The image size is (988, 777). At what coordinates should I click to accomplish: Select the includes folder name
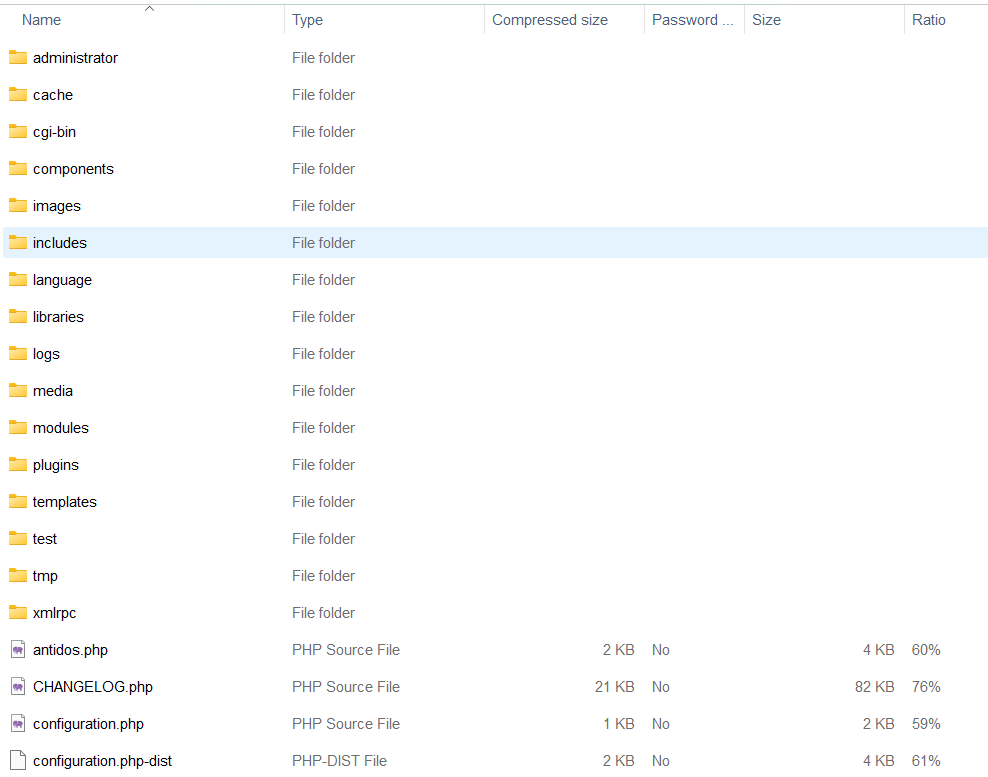[x=60, y=243]
